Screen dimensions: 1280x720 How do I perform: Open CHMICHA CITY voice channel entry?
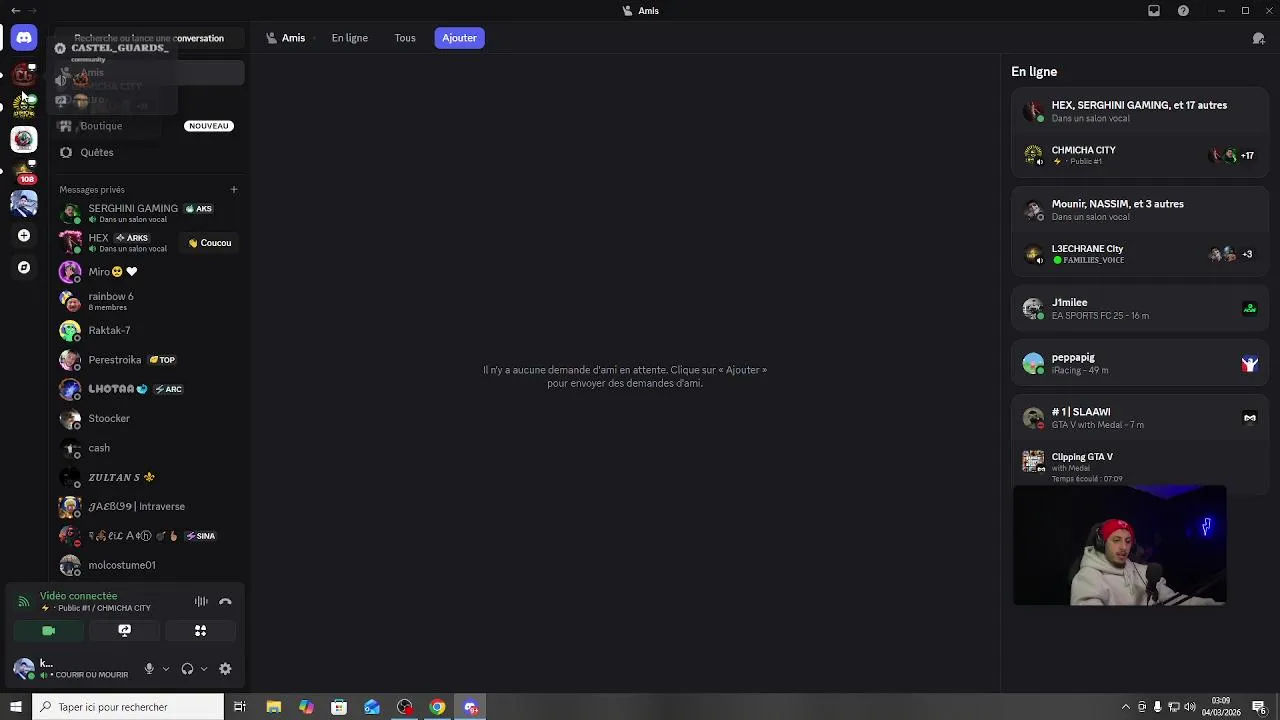tap(1140, 155)
